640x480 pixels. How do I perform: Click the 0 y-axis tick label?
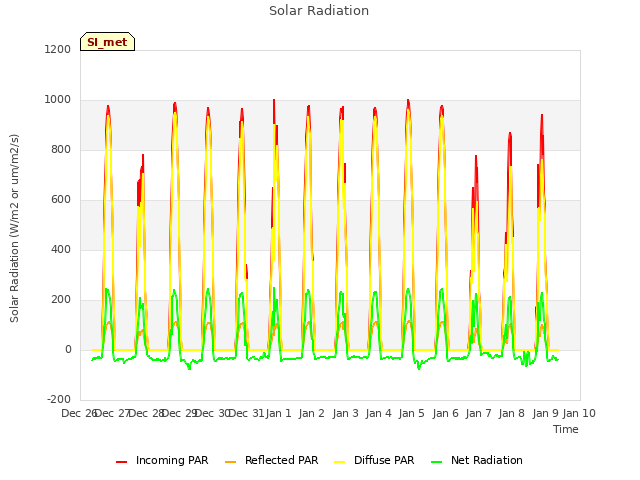(68, 350)
